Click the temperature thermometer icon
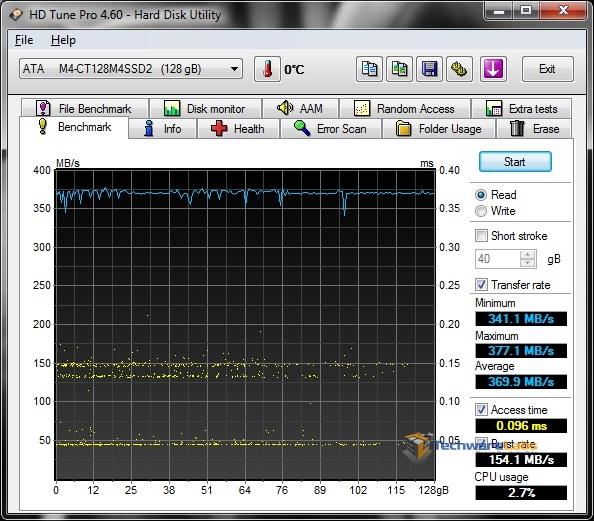The height and width of the screenshot is (521, 594). point(267,69)
